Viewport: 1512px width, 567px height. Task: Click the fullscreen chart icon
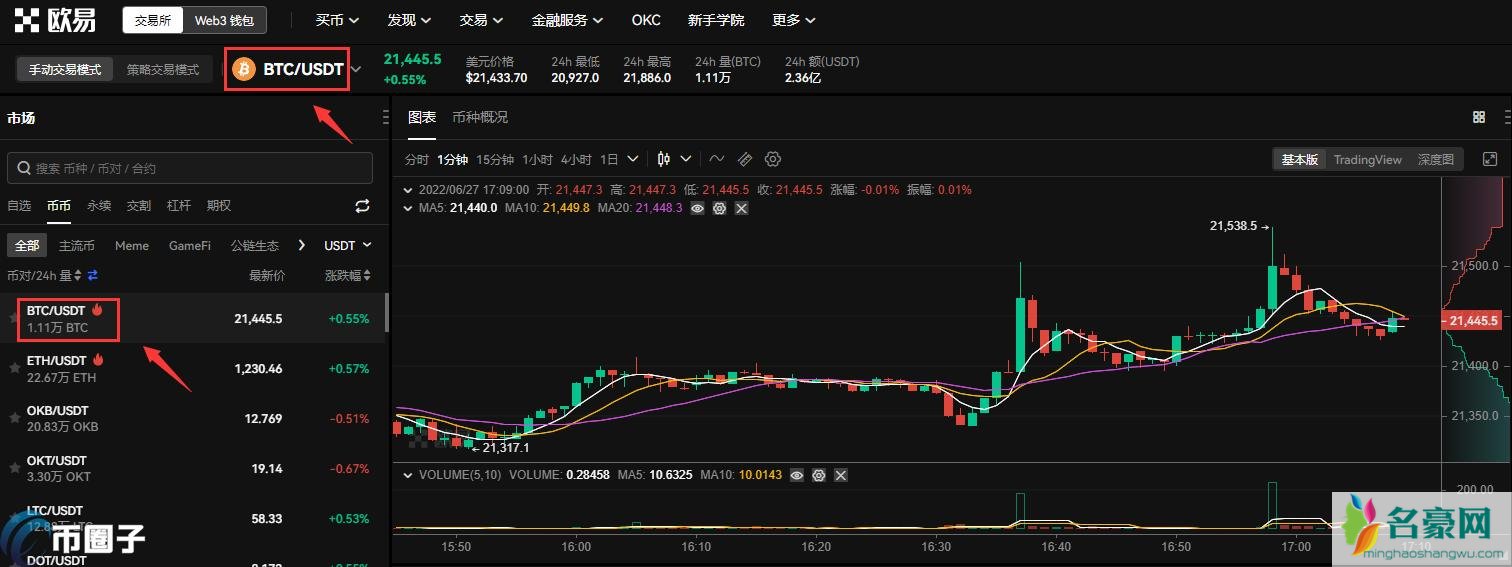pos(1490,159)
